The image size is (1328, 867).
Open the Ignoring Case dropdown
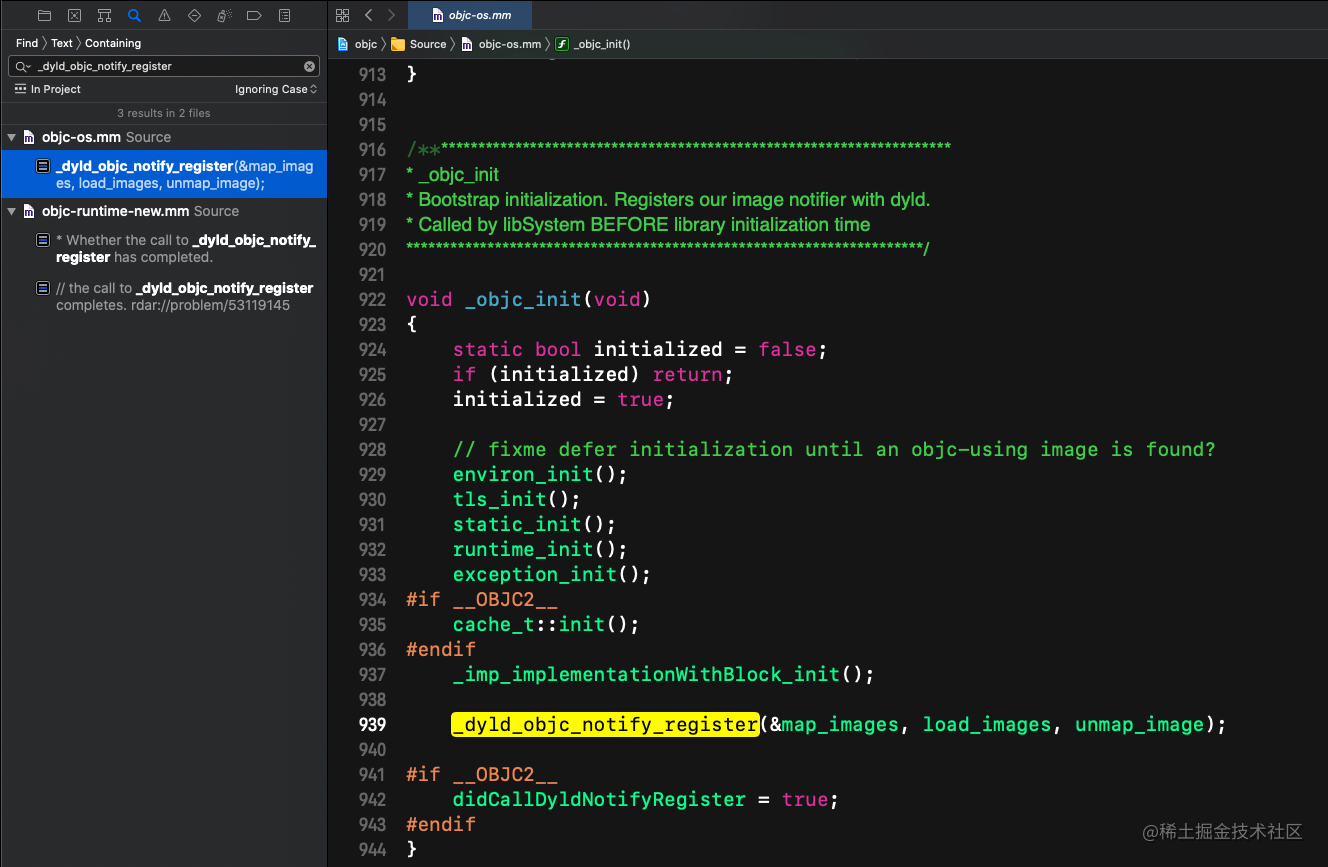pyautogui.click(x=276, y=89)
